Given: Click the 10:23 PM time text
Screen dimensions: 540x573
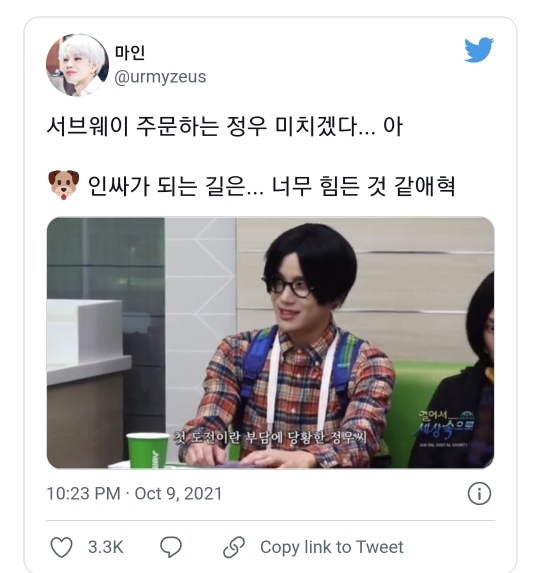Looking at the screenshot, I should [x=84, y=494].
